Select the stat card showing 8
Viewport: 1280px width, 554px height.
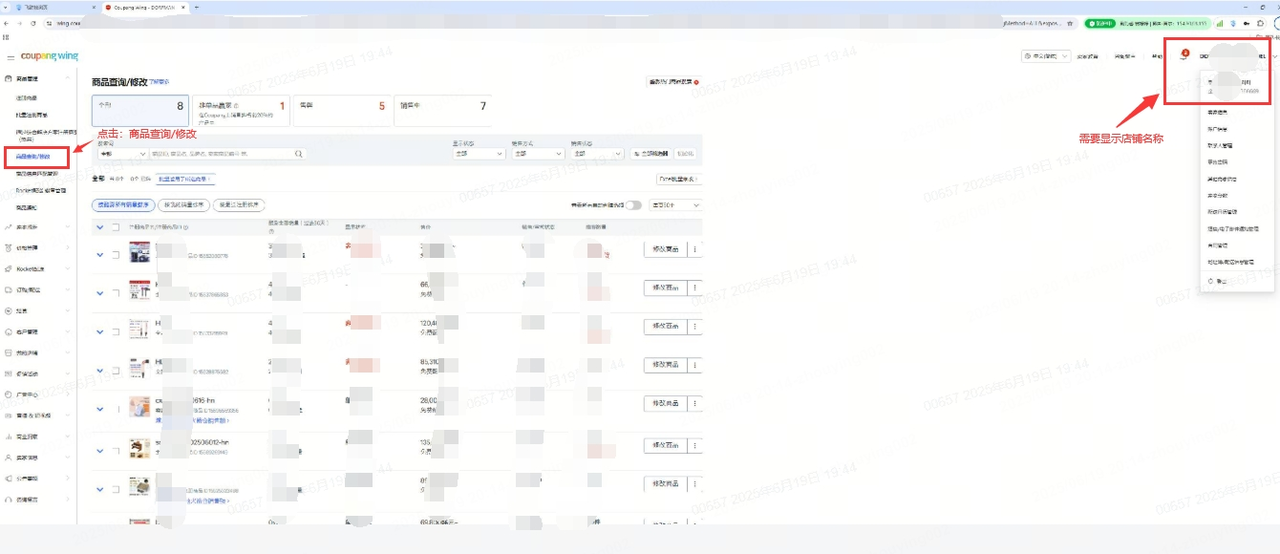click(x=140, y=110)
